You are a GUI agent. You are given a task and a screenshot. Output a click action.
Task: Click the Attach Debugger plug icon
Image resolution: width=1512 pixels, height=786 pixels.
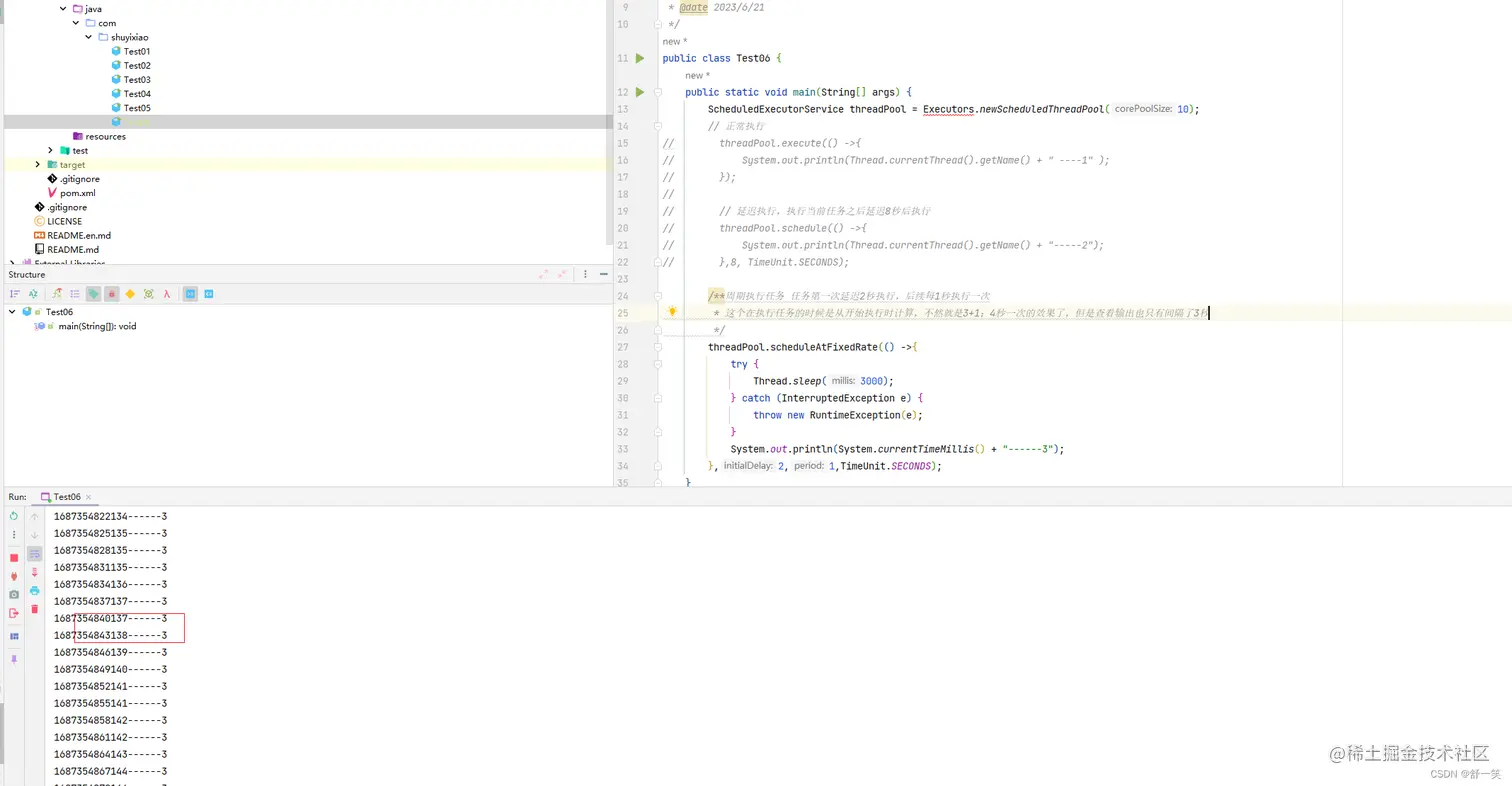click(14, 576)
